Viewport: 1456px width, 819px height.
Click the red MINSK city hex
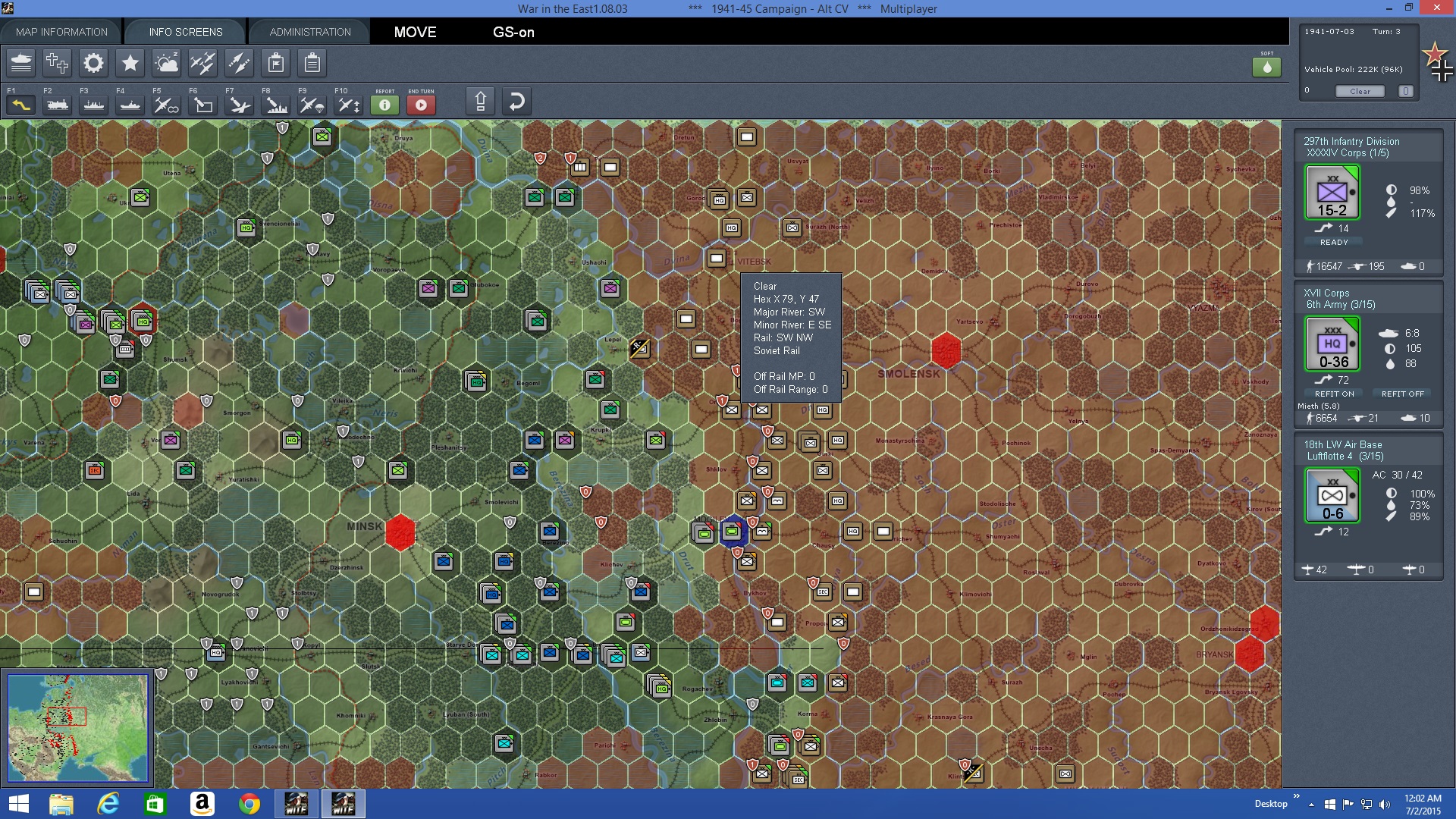[x=400, y=532]
